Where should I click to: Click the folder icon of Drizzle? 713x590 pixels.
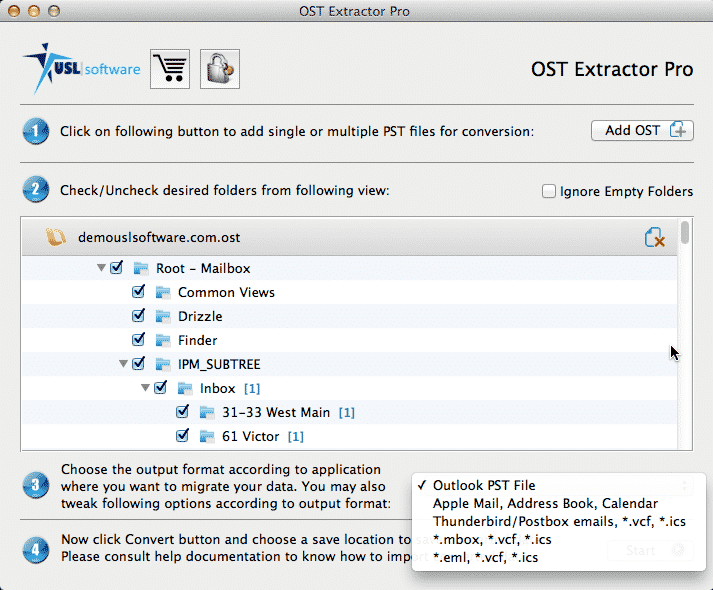[x=163, y=316]
